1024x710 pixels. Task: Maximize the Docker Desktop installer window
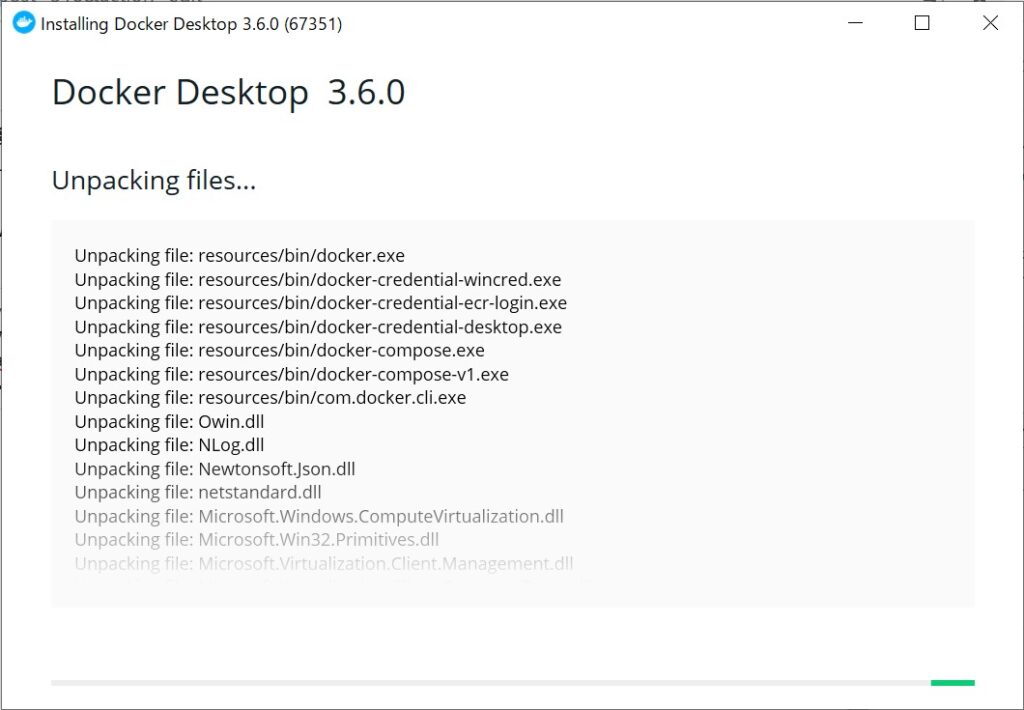coord(922,24)
